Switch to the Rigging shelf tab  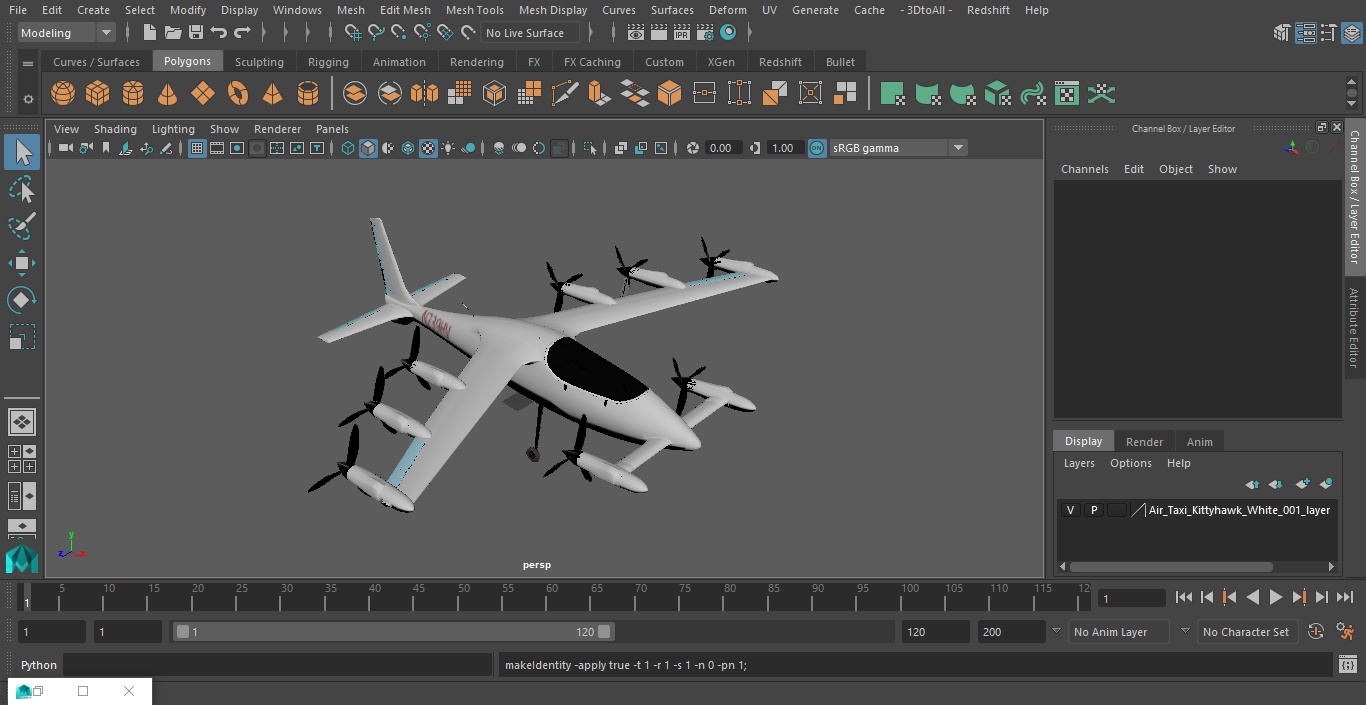pyautogui.click(x=328, y=62)
